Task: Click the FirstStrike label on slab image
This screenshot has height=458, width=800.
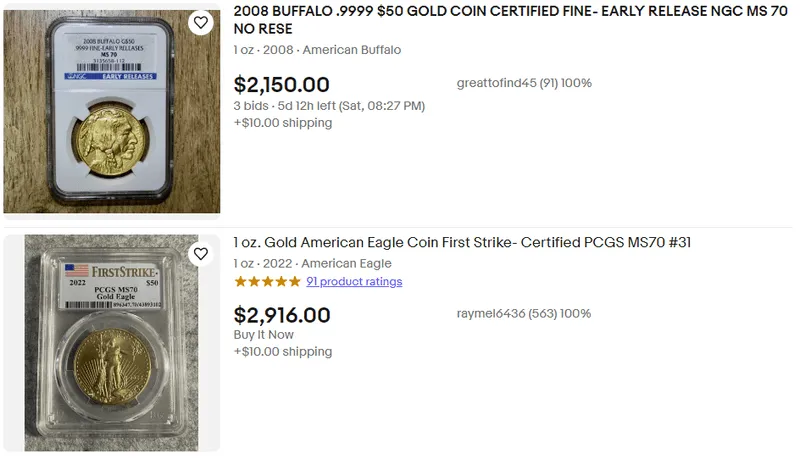Action: (x=124, y=271)
